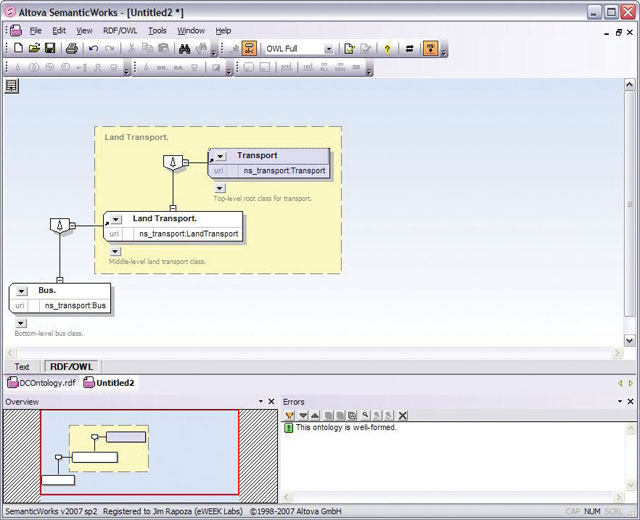Click 'This ontology is well-formed.' message
The image size is (640, 520).
346,427
